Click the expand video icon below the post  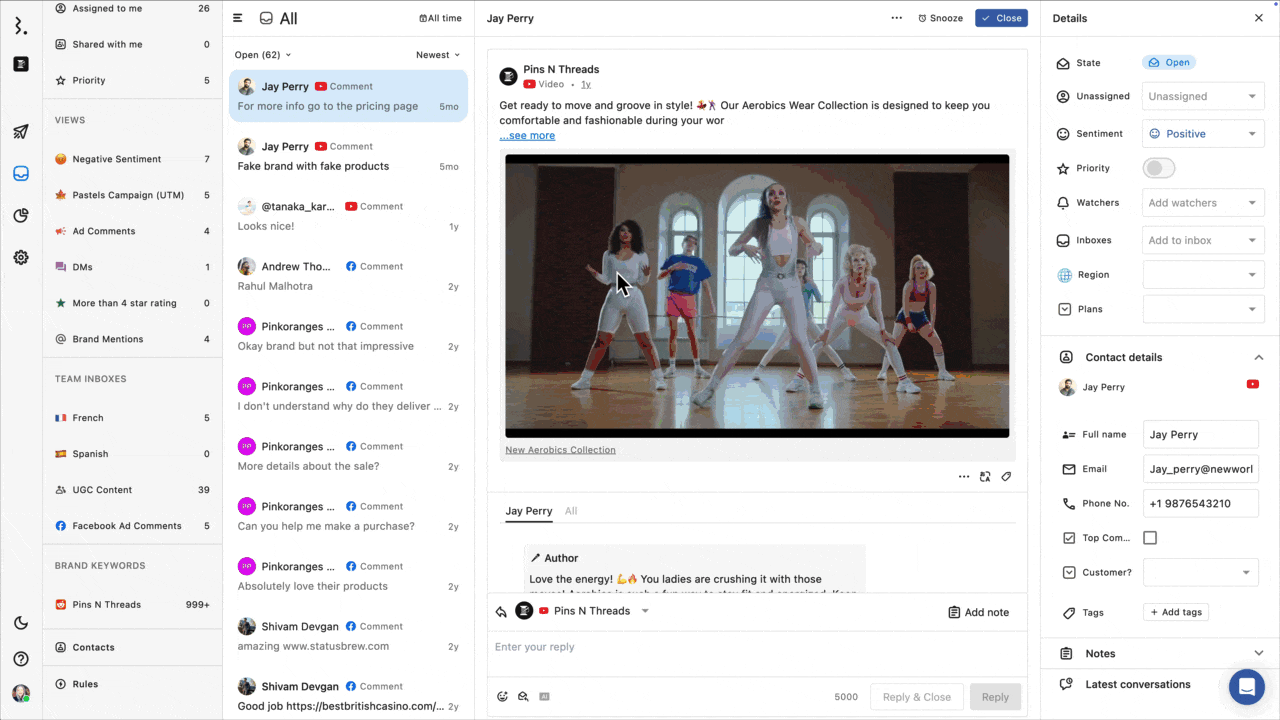click(x=985, y=476)
